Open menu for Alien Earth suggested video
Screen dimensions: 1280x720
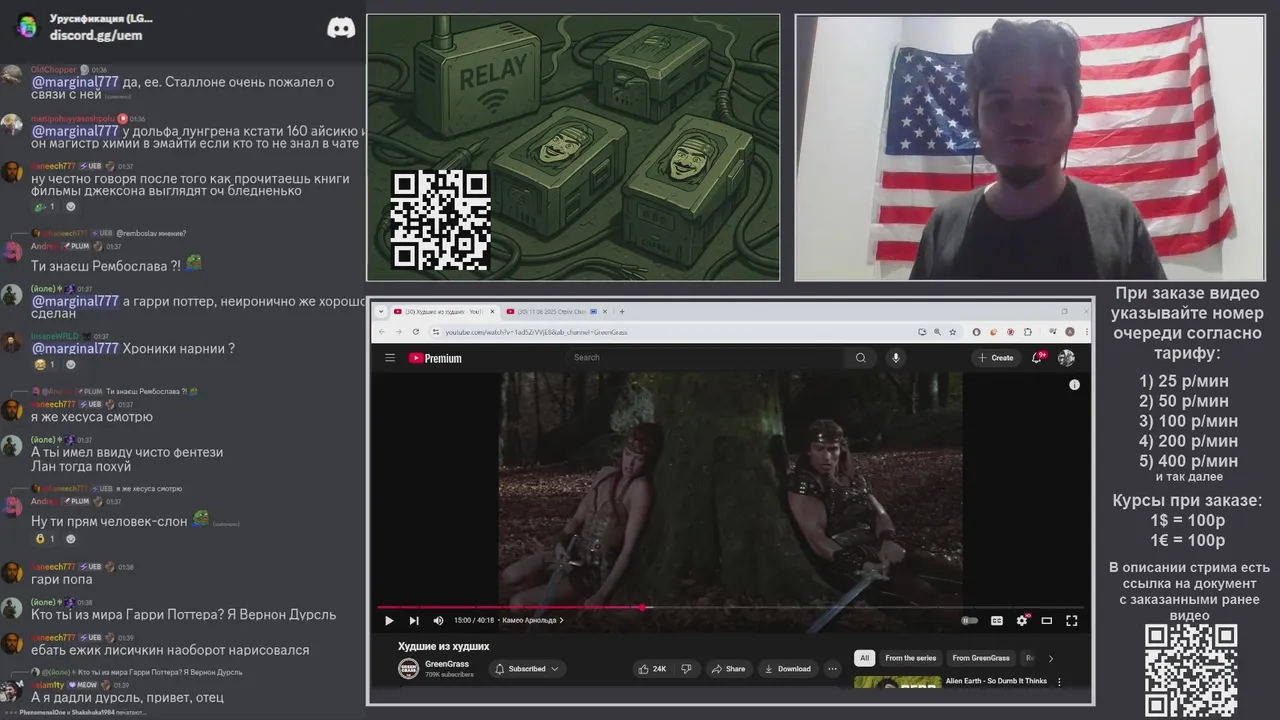(1059, 682)
